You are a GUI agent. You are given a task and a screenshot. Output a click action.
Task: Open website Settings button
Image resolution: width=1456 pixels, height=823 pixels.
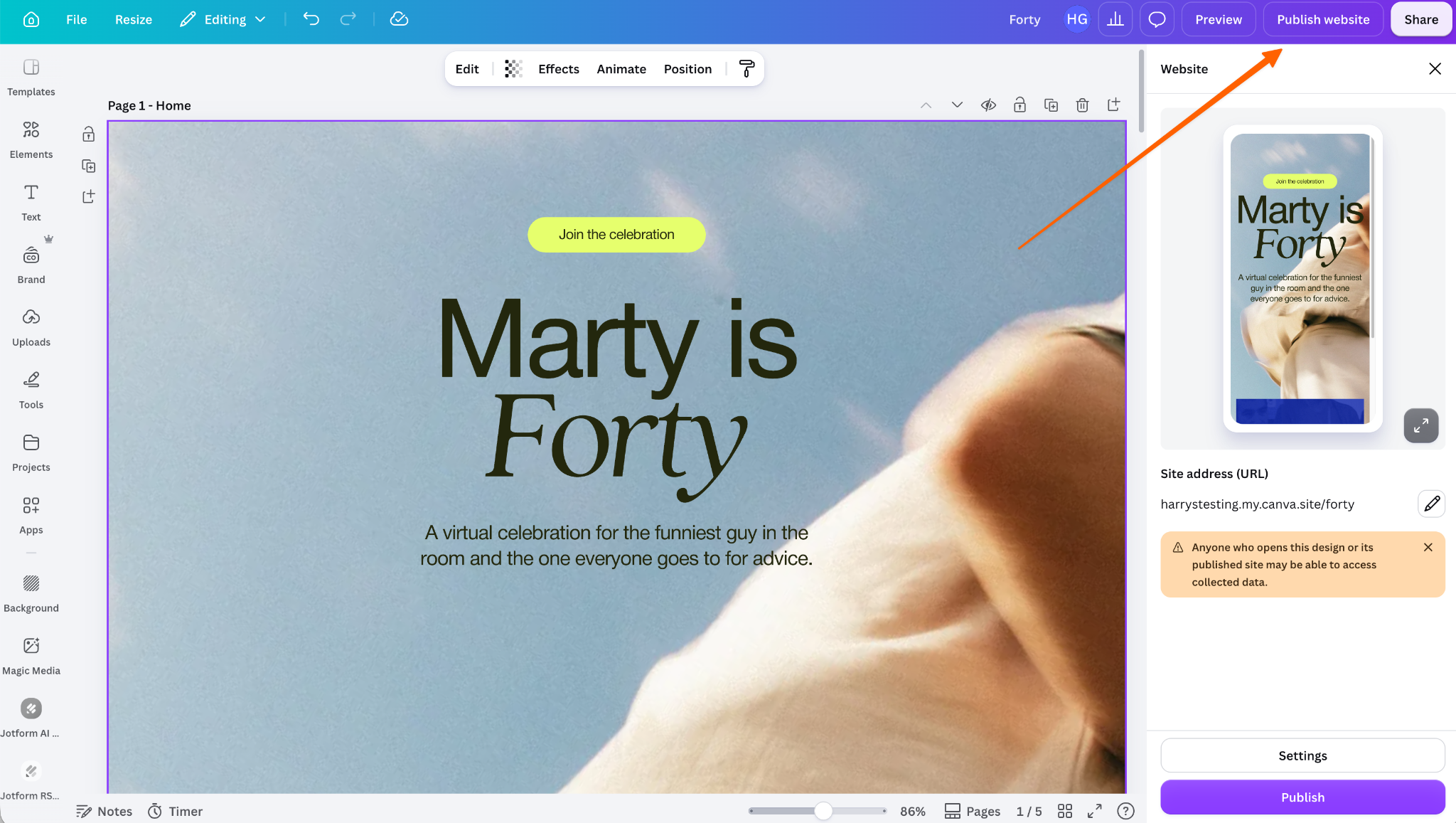(x=1302, y=755)
